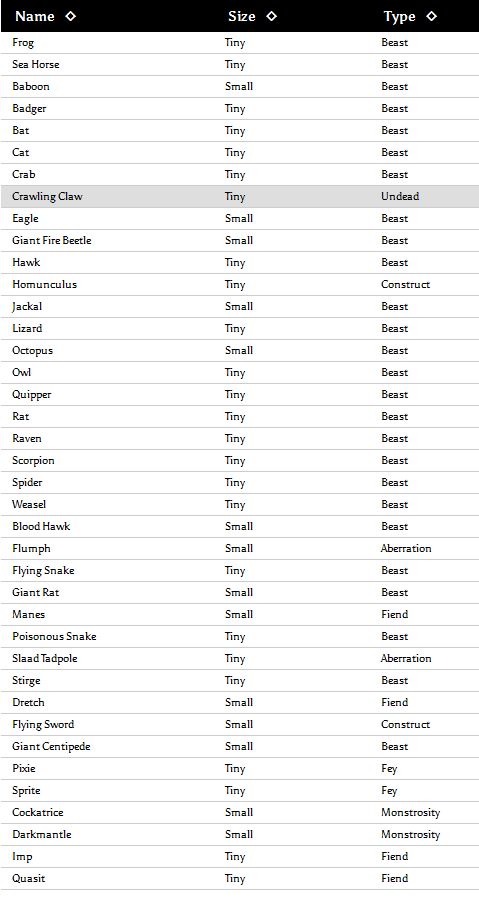Image resolution: width=479 pixels, height=898 pixels.
Task: Click the sort diamond icon beside Name
Action: coord(70,16)
